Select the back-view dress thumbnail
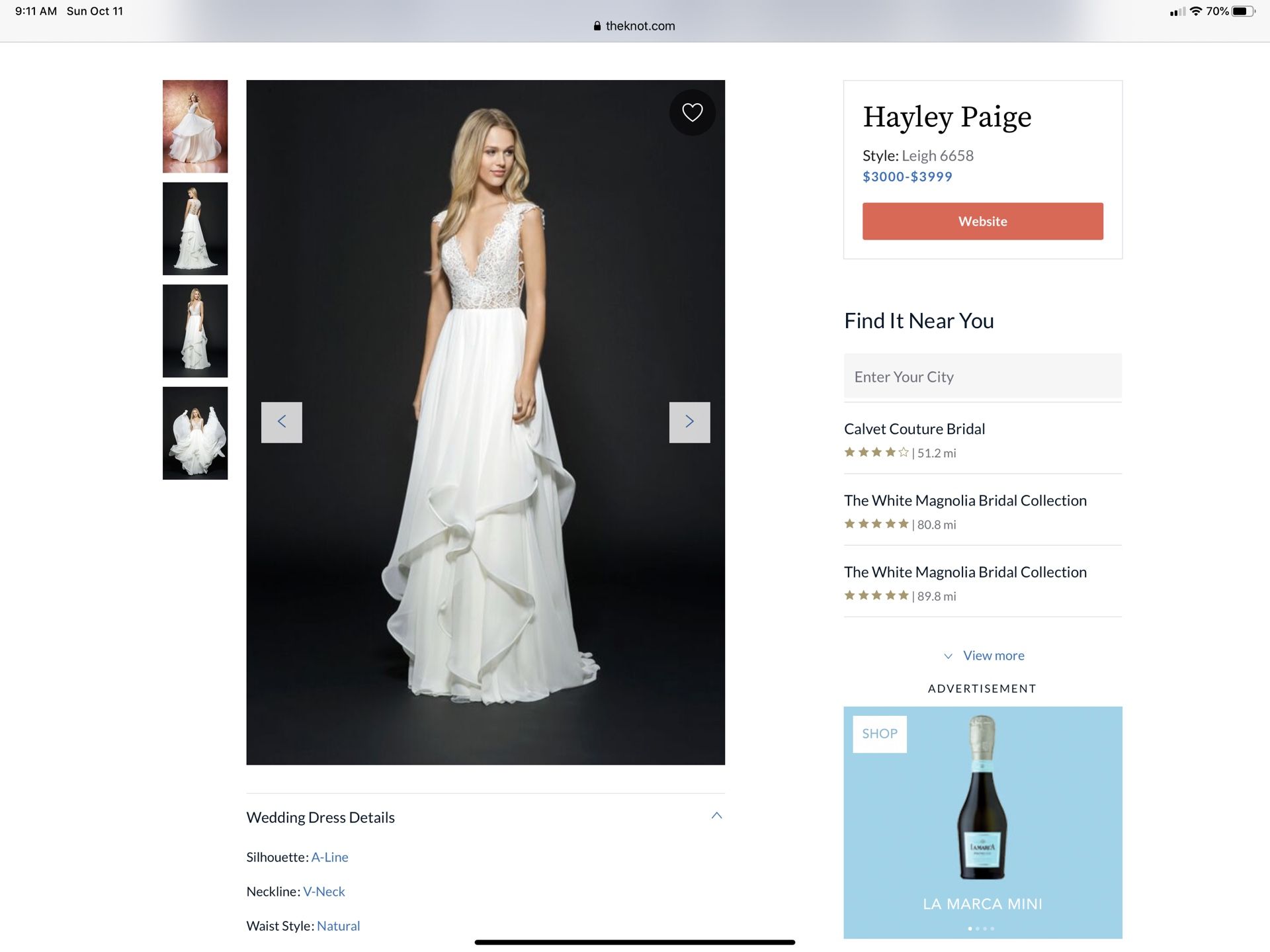1270x952 pixels. [x=195, y=228]
